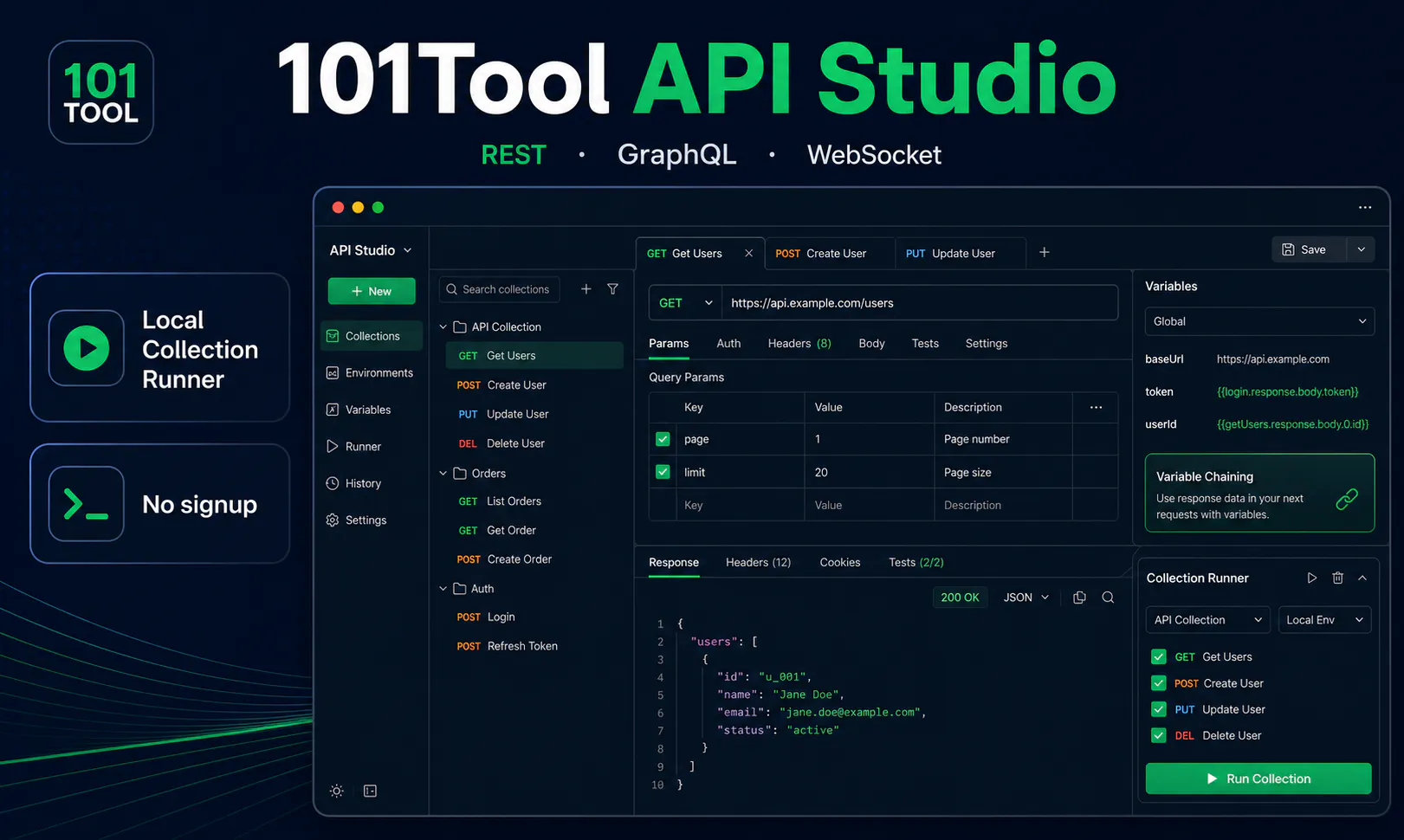1404x840 pixels.
Task: Click the Local Collection Runner play icon
Action: pyautogui.click(x=87, y=348)
